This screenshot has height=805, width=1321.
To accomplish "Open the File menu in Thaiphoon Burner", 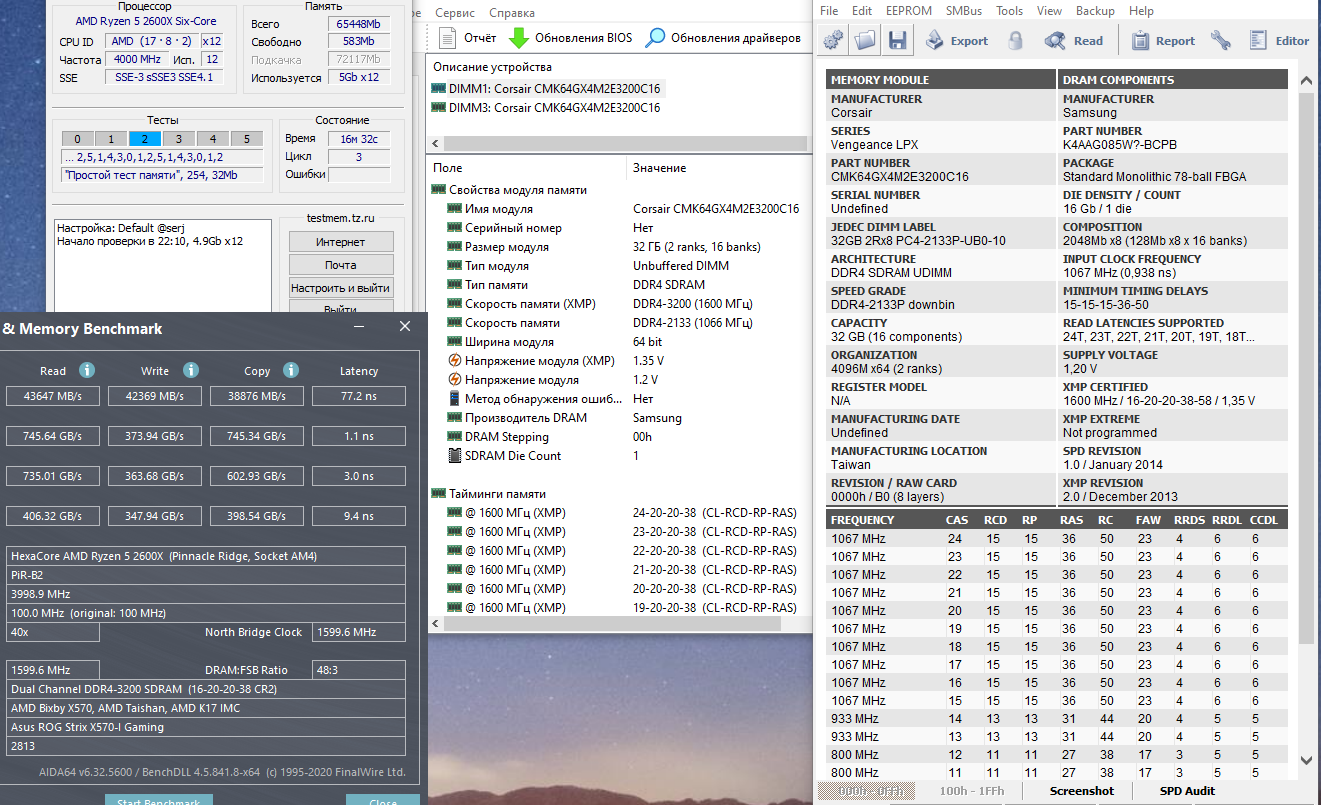I will [x=829, y=11].
